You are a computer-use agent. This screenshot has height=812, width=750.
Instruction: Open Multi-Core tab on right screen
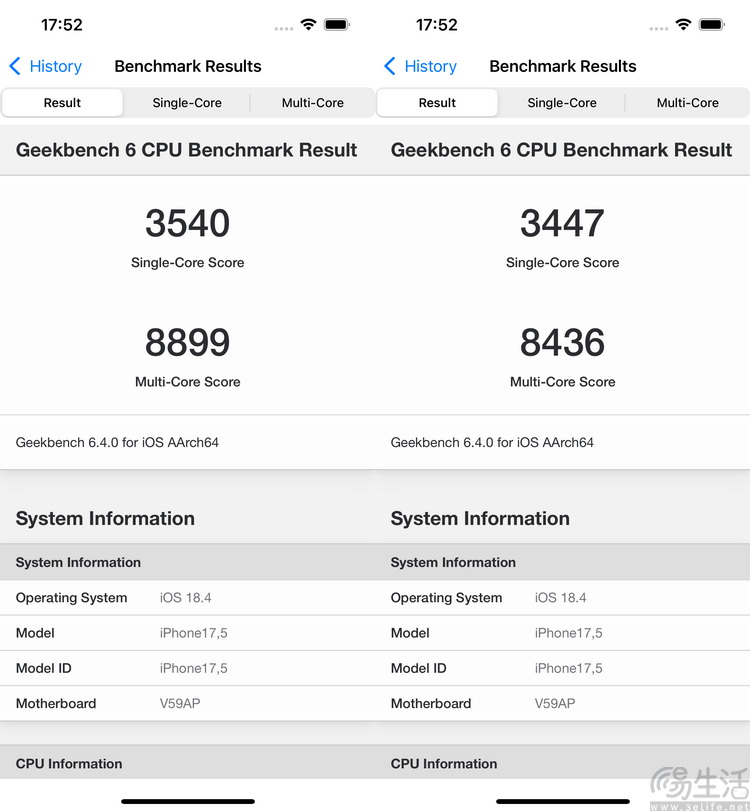687,103
